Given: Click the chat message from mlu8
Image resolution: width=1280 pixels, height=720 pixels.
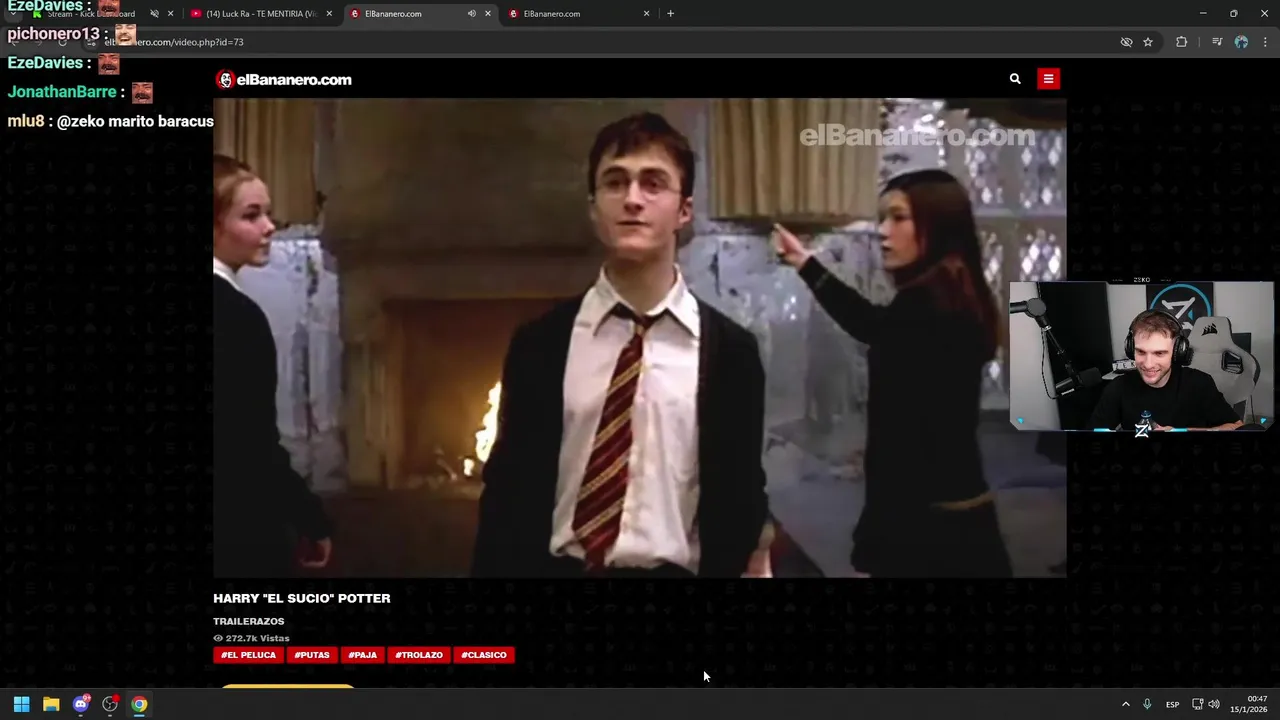Looking at the screenshot, I should pos(111,121).
